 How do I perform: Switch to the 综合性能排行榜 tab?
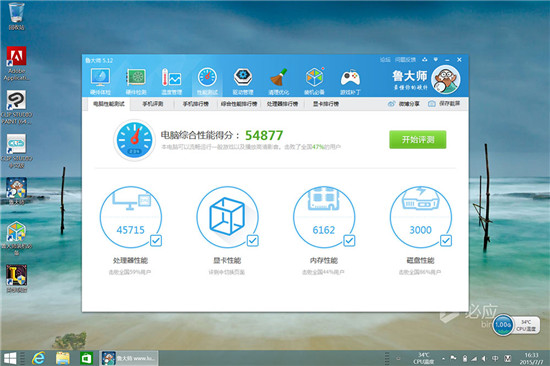(x=239, y=104)
